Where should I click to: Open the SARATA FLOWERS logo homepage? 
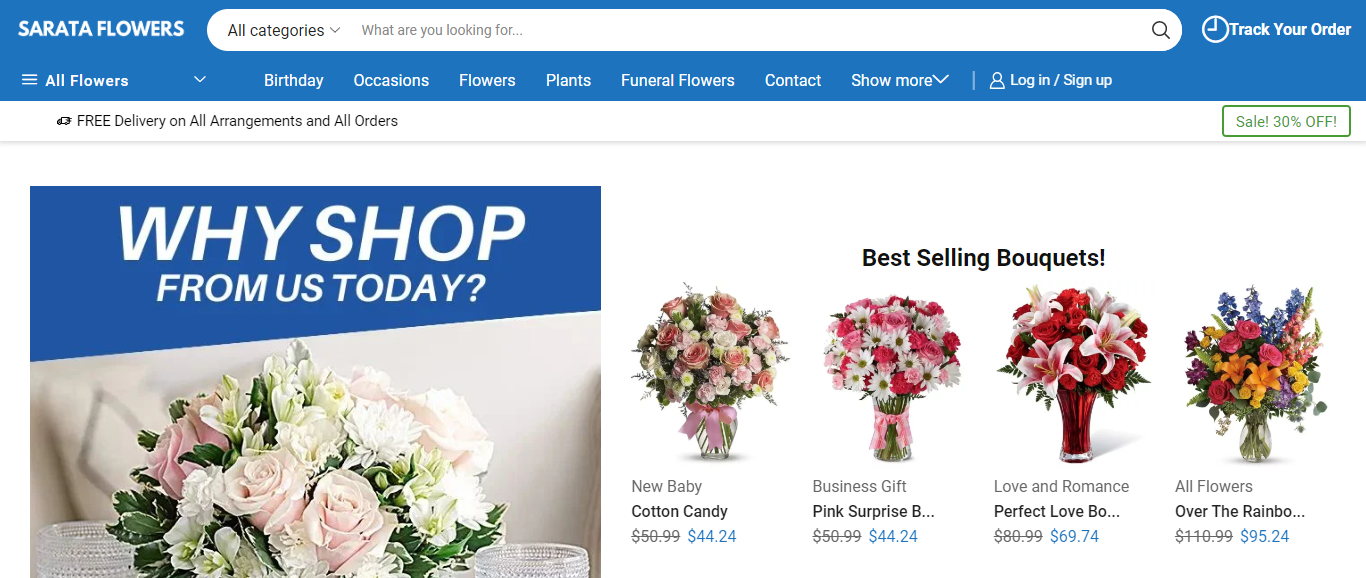pyautogui.click(x=101, y=29)
